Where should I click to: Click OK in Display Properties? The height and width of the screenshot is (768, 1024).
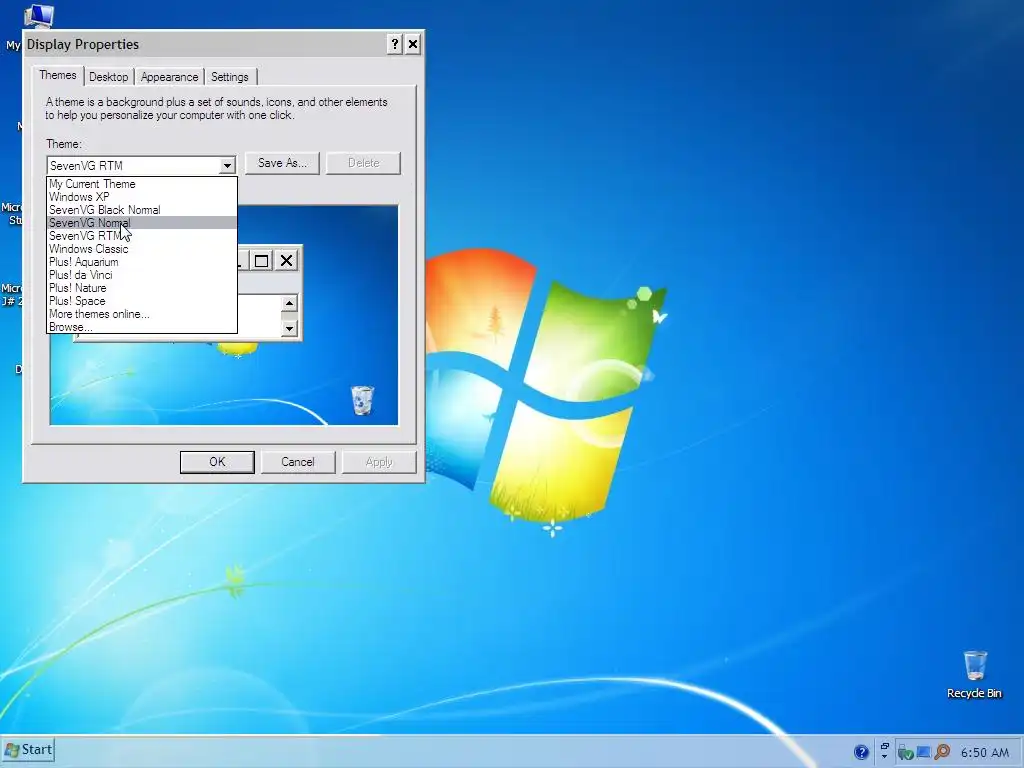tap(217, 462)
